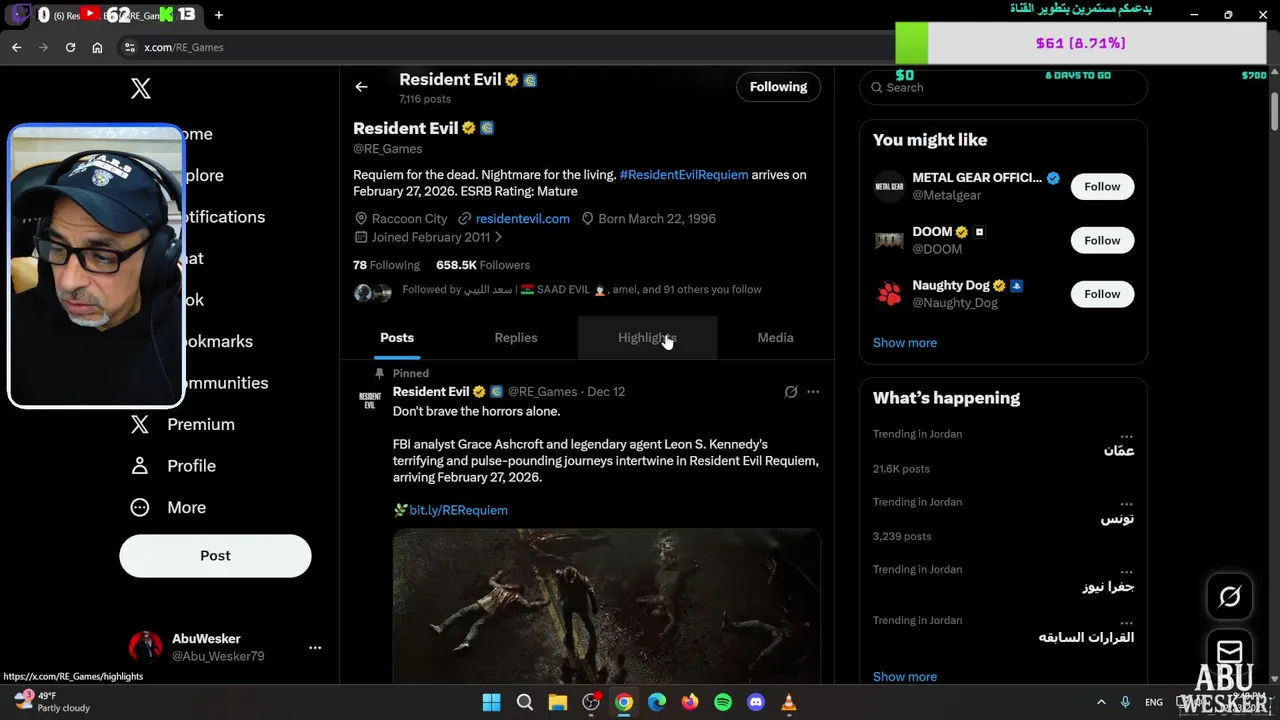This screenshot has height=720, width=1280.
Task: Open File Explorer from the taskbar
Action: (x=558, y=702)
